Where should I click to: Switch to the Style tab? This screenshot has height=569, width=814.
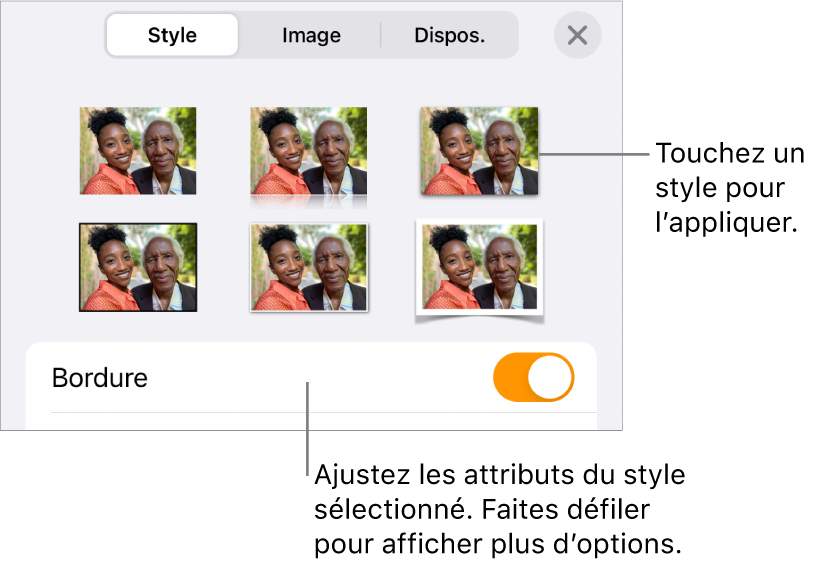click(172, 35)
